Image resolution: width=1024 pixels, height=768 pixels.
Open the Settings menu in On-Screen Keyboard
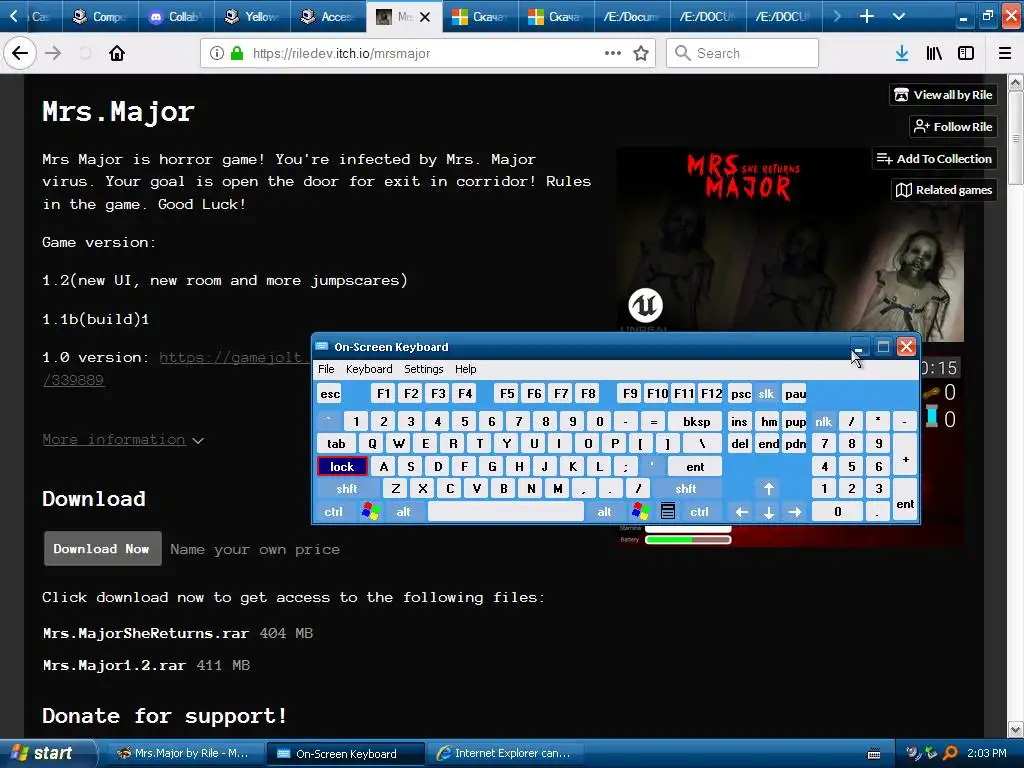point(424,369)
